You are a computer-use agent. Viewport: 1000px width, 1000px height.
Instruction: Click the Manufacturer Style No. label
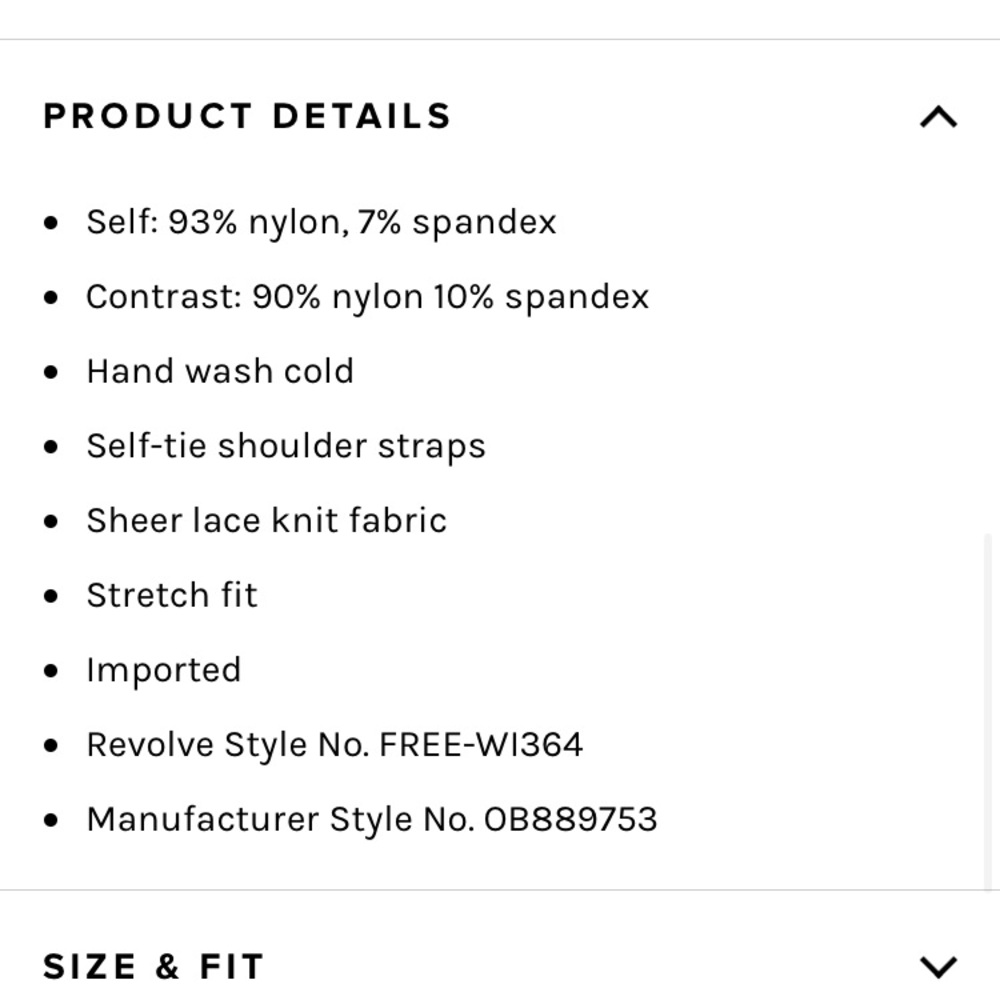[280, 820]
